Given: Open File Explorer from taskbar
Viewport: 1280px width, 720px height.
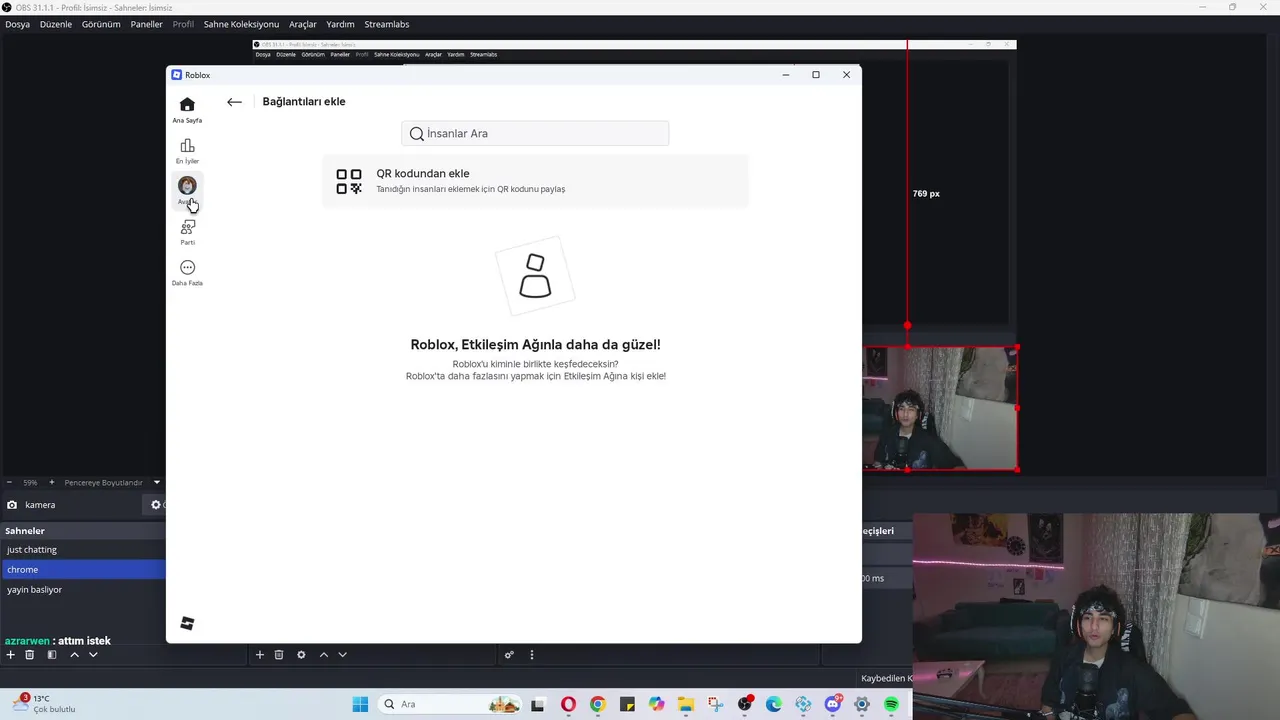Looking at the screenshot, I should pos(685,704).
